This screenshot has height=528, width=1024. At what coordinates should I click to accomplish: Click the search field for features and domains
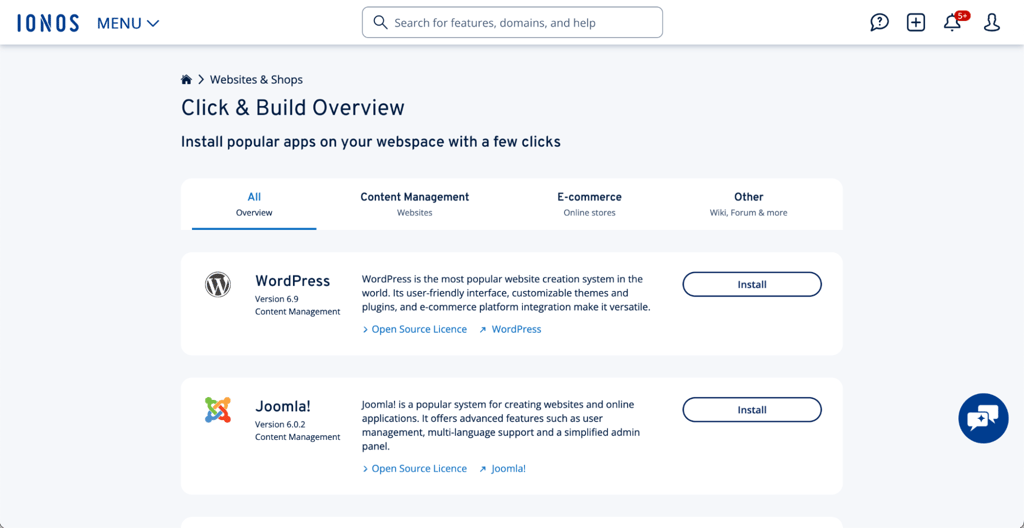[x=512, y=22]
